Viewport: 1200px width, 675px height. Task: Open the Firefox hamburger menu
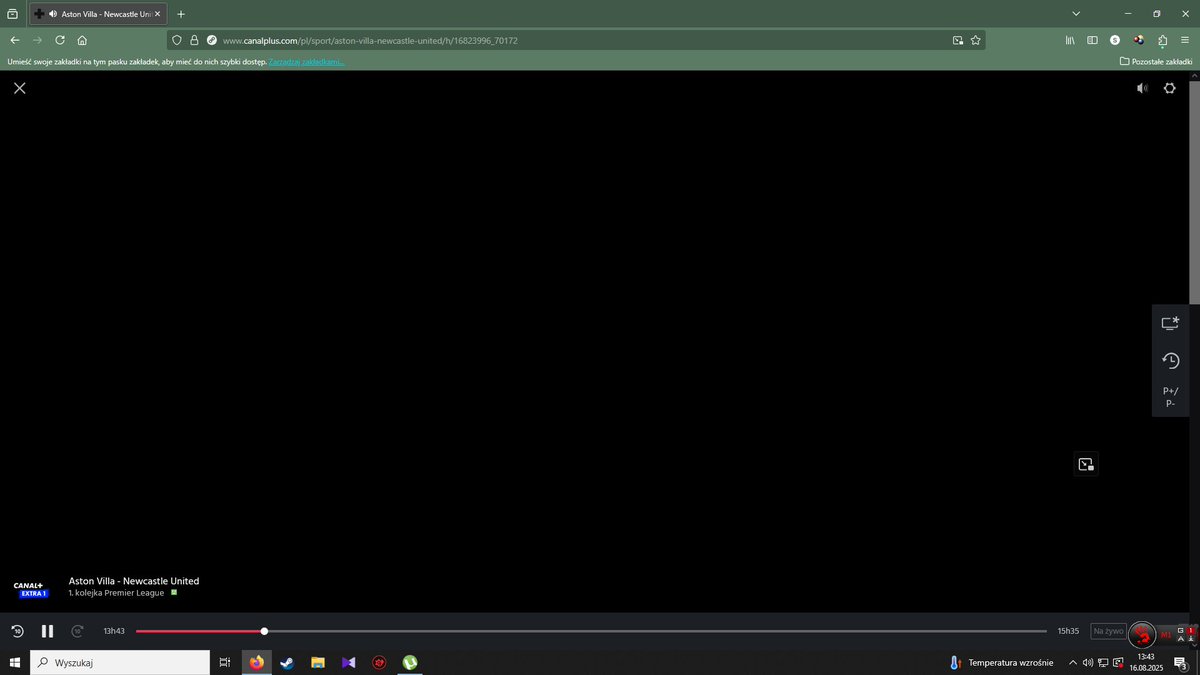1185,40
